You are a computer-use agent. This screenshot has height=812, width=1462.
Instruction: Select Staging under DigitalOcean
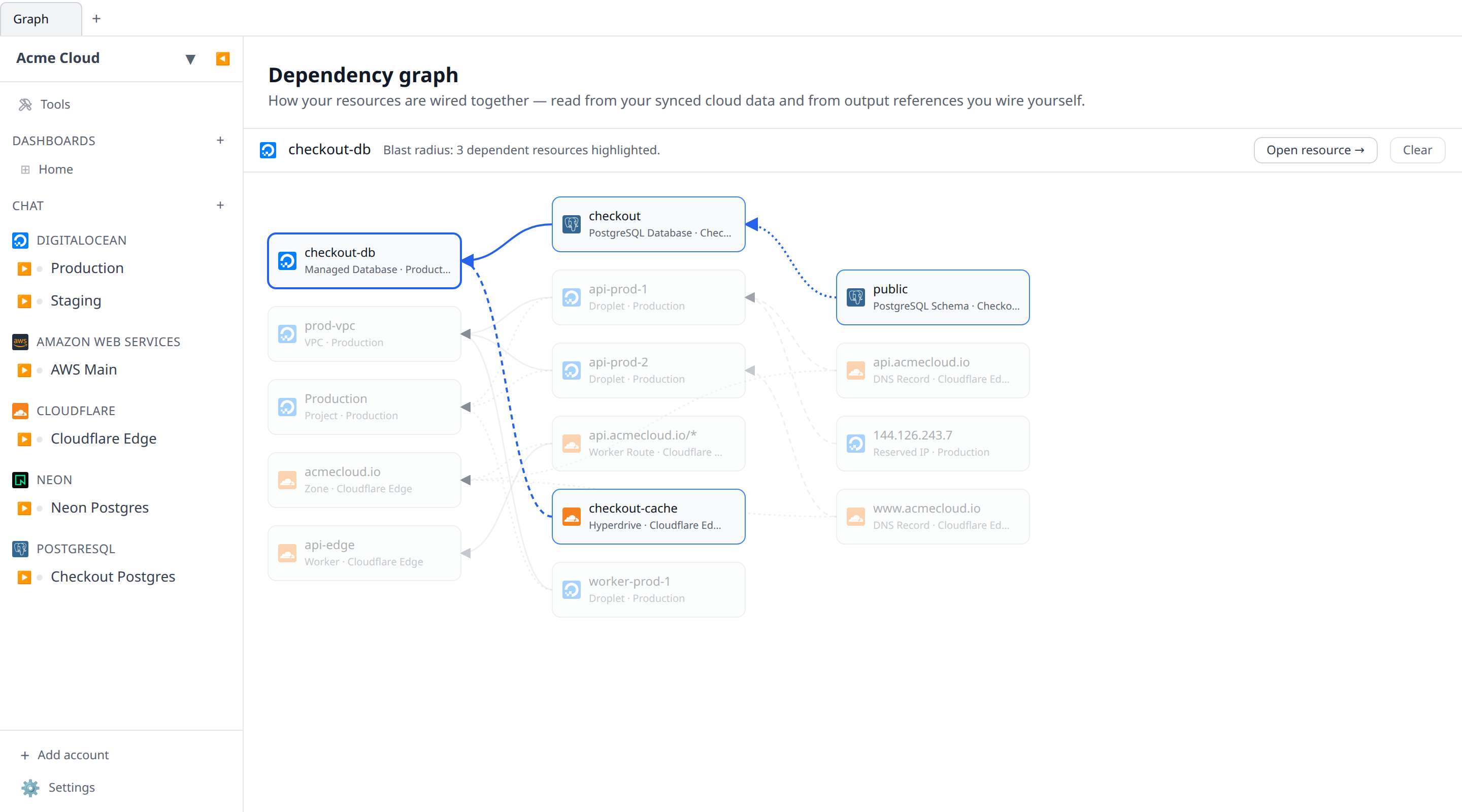click(x=76, y=301)
